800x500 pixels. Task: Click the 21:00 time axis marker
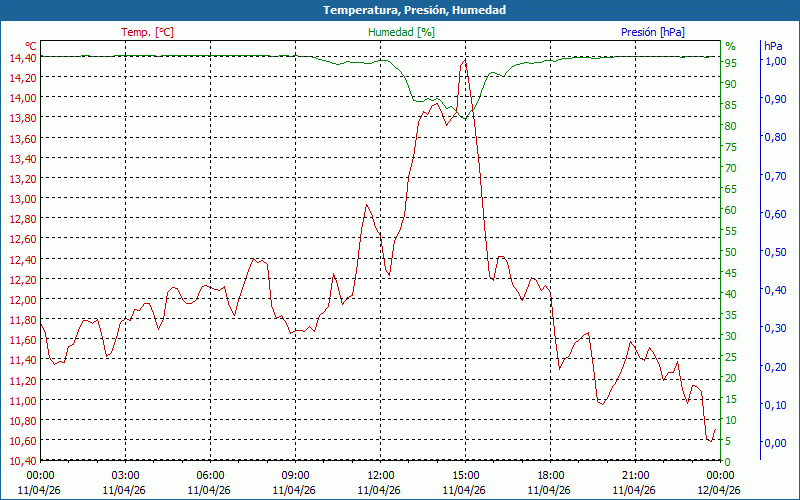click(x=635, y=475)
